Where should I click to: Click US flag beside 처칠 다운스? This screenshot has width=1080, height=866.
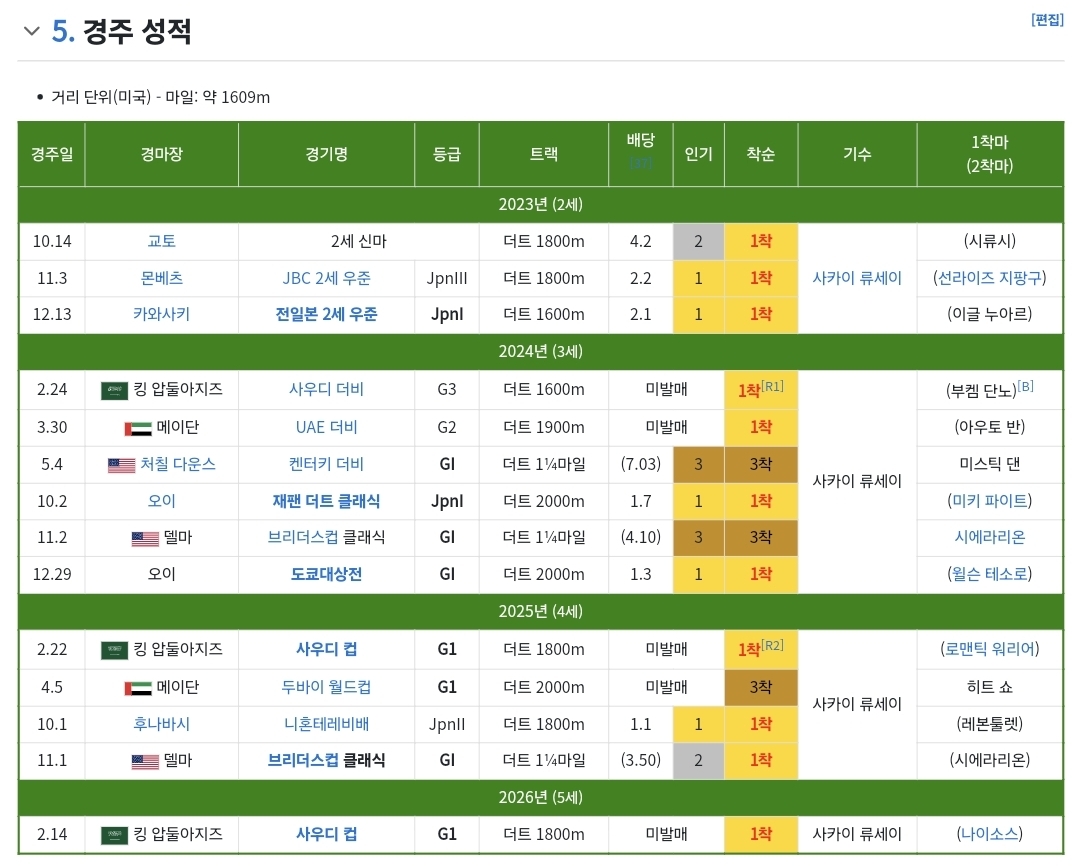(121, 465)
